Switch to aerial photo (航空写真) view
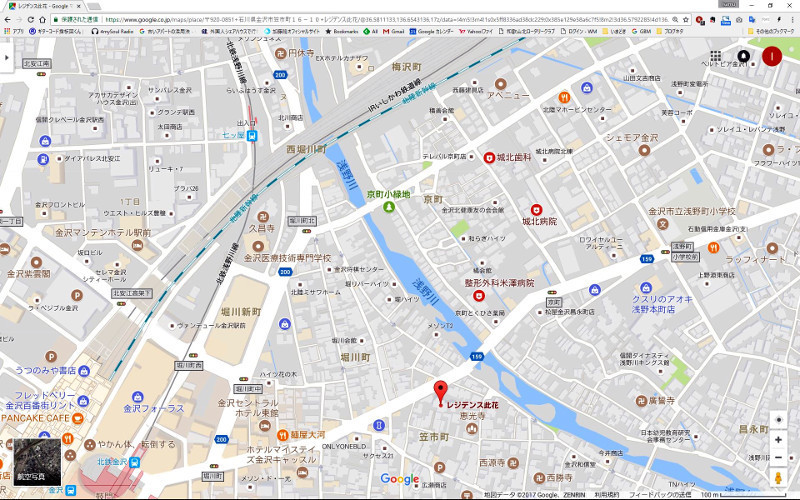Image resolution: width=800 pixels, height=500 pixels. pos(37,462)
